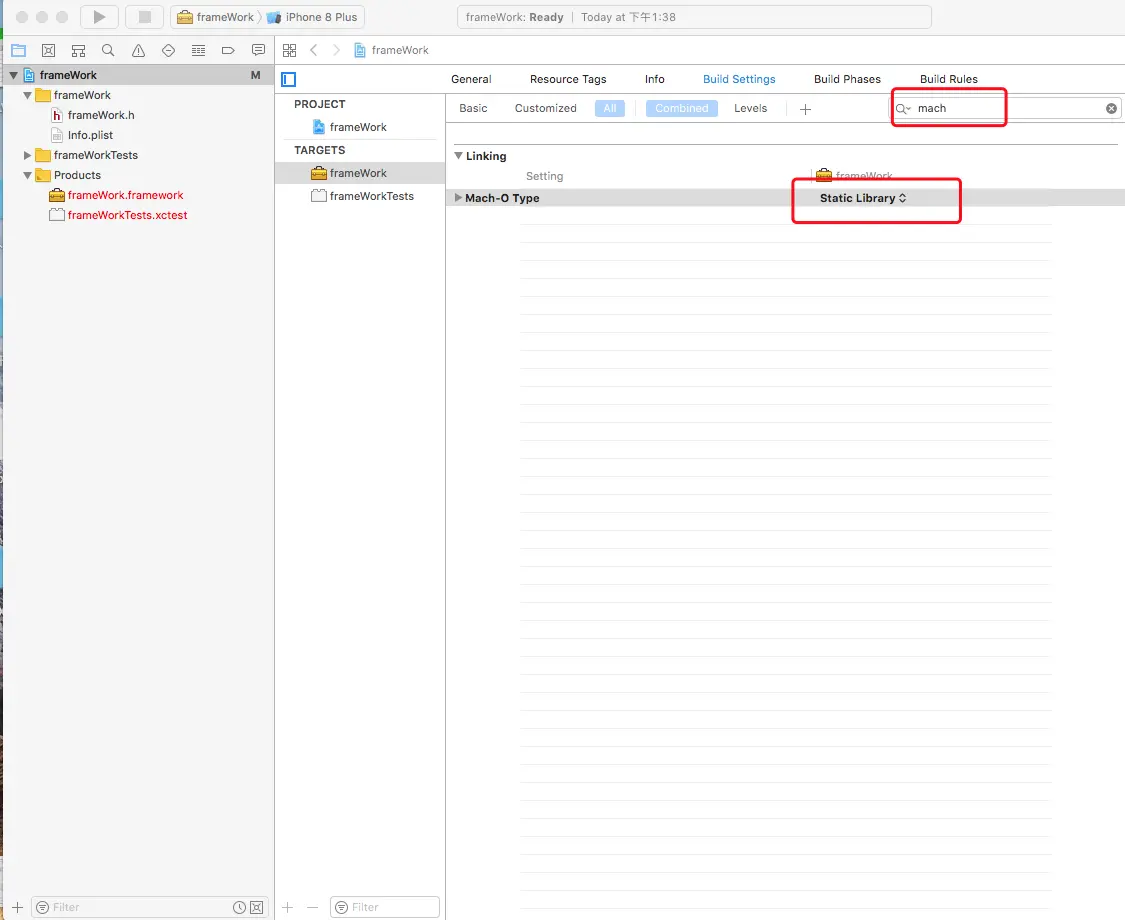Open the Issue navigator warning icon

point(138,50)
